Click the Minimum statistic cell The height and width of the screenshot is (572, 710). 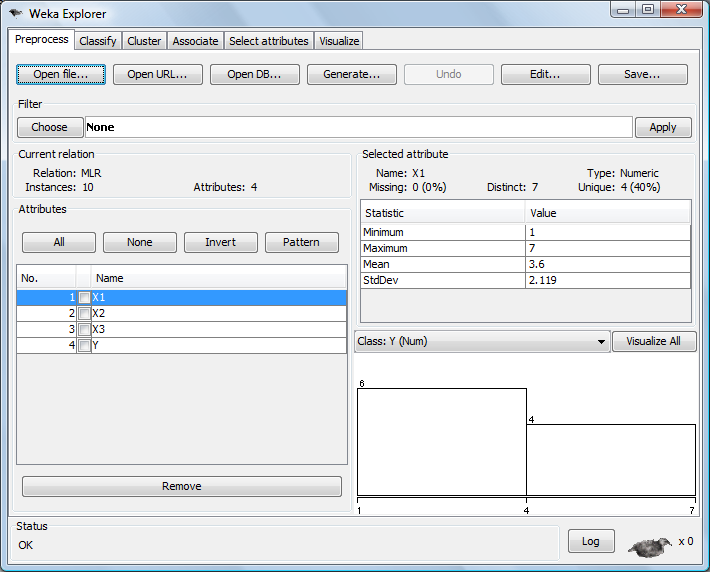[x=443, y=232]
